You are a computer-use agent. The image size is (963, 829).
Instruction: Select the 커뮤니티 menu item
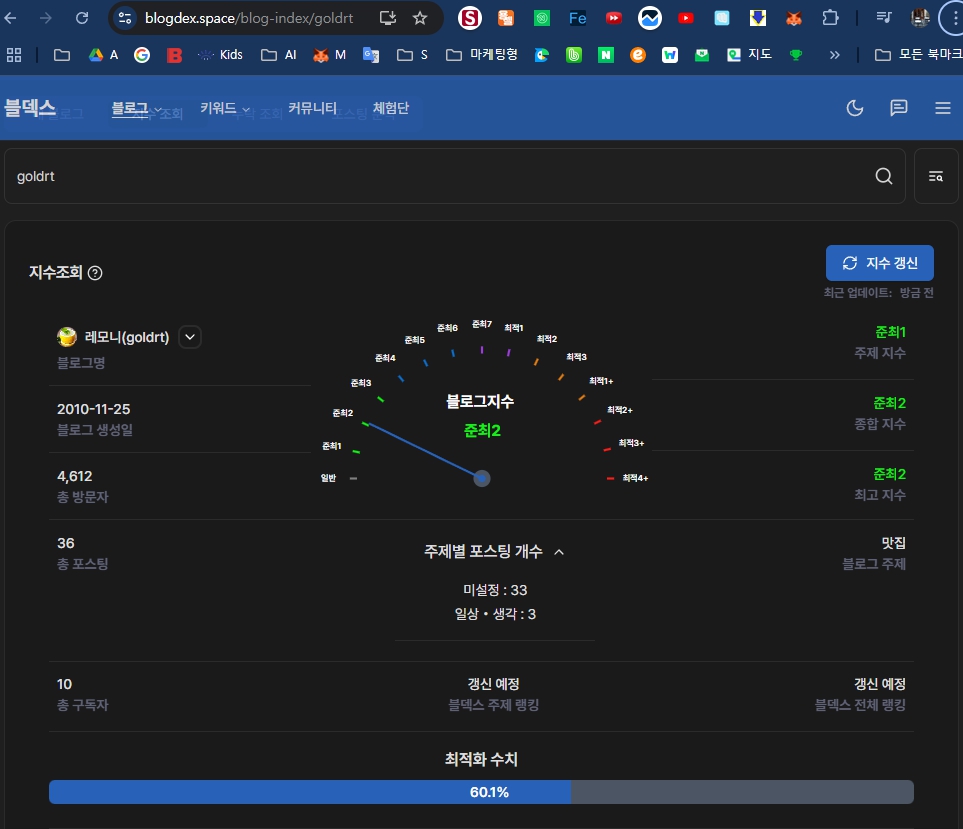(312, 108)
